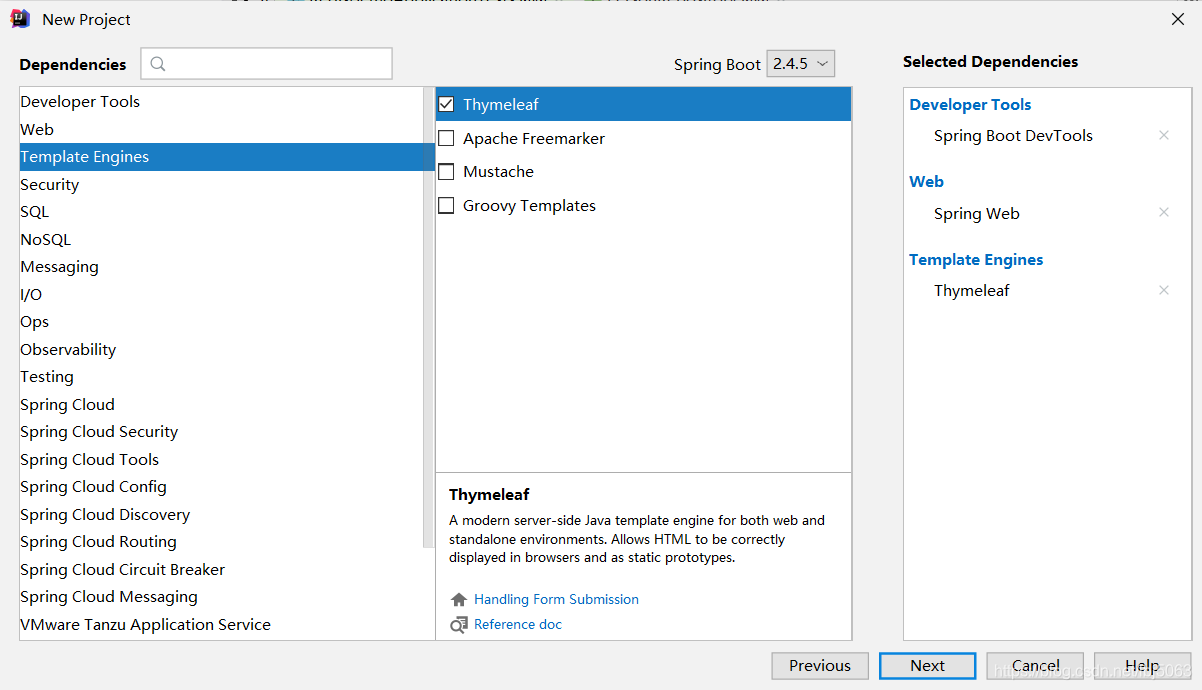The height and width of the screenshot is (690, 1202).
Task: Remove Spring Boot DevTools with its X icon
Action: coord(1164,135)
